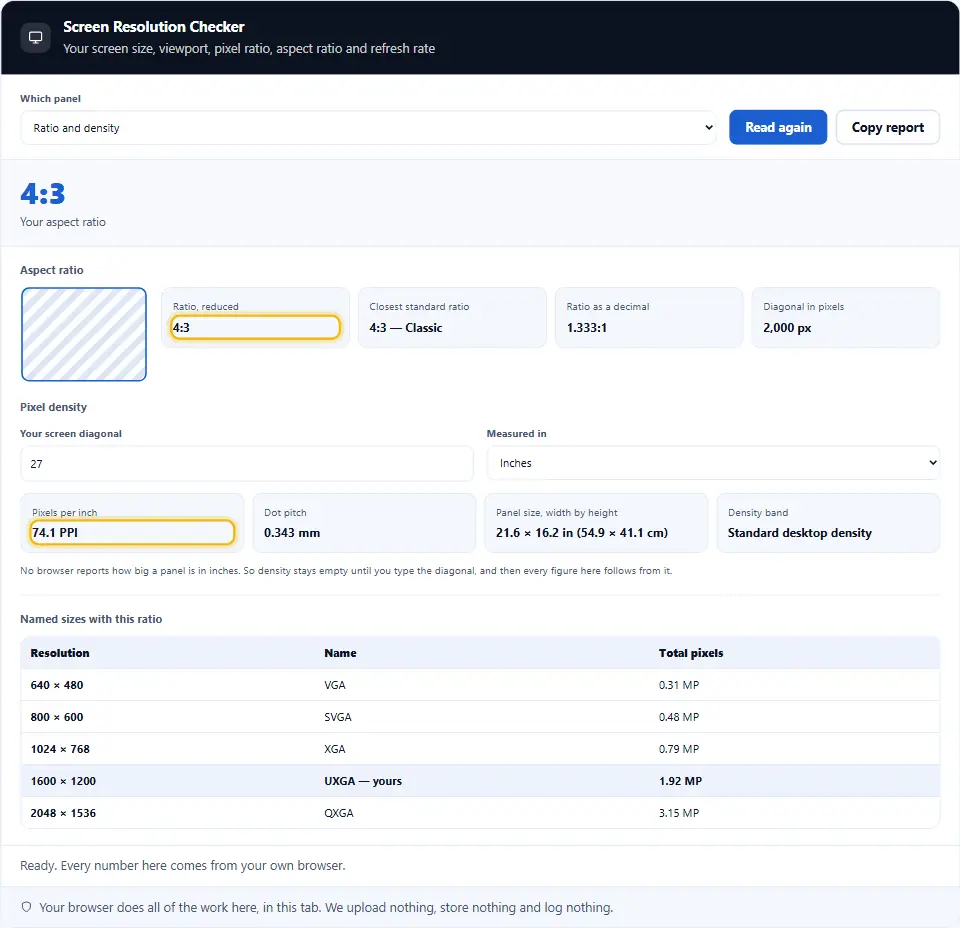
Task: Click the 0.79 MP total pixels cell
Action: (x=679, y=749)
